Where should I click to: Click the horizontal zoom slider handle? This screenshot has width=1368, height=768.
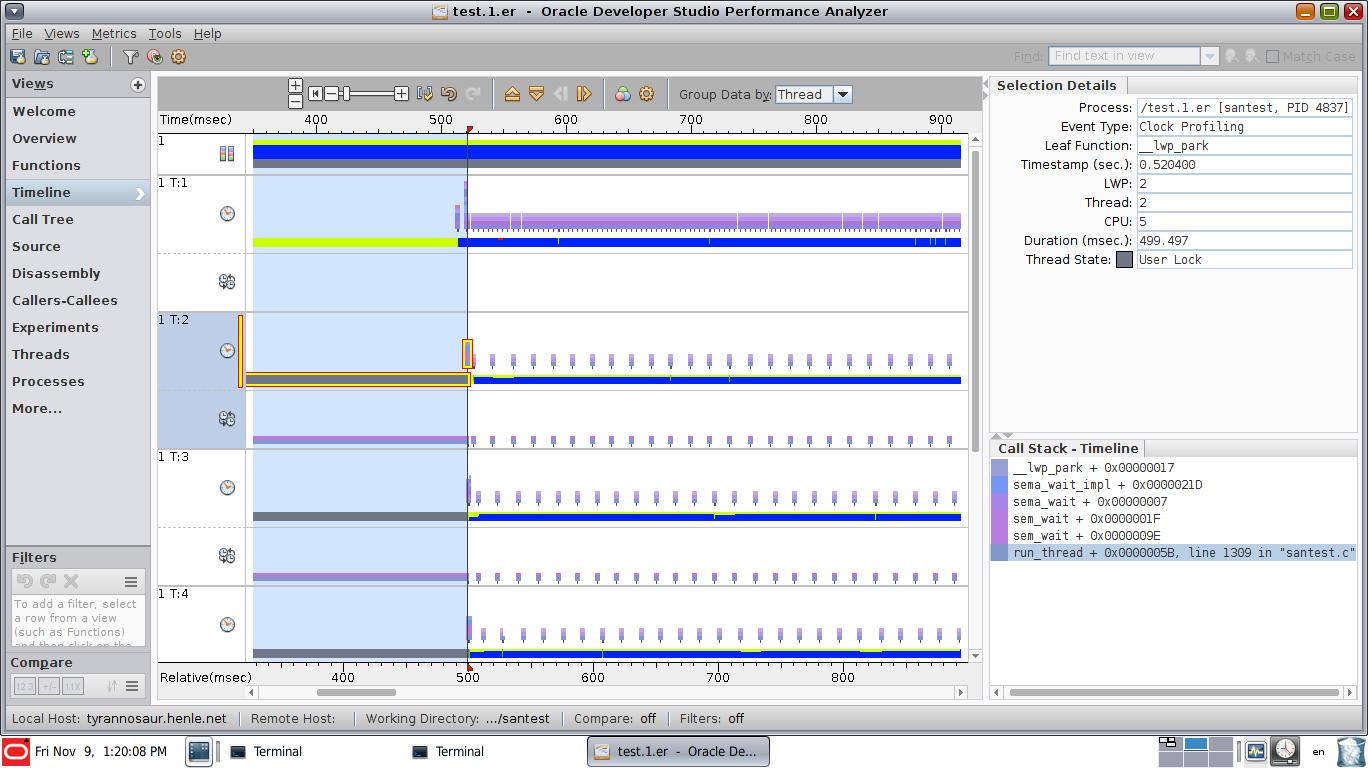point(346,94)
